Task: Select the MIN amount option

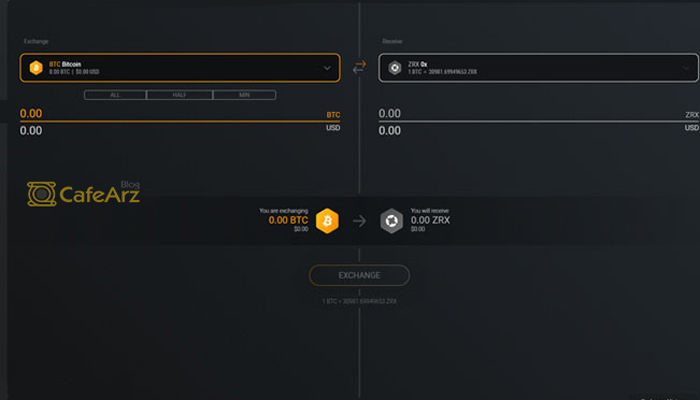Action: (x=242, y=95)
